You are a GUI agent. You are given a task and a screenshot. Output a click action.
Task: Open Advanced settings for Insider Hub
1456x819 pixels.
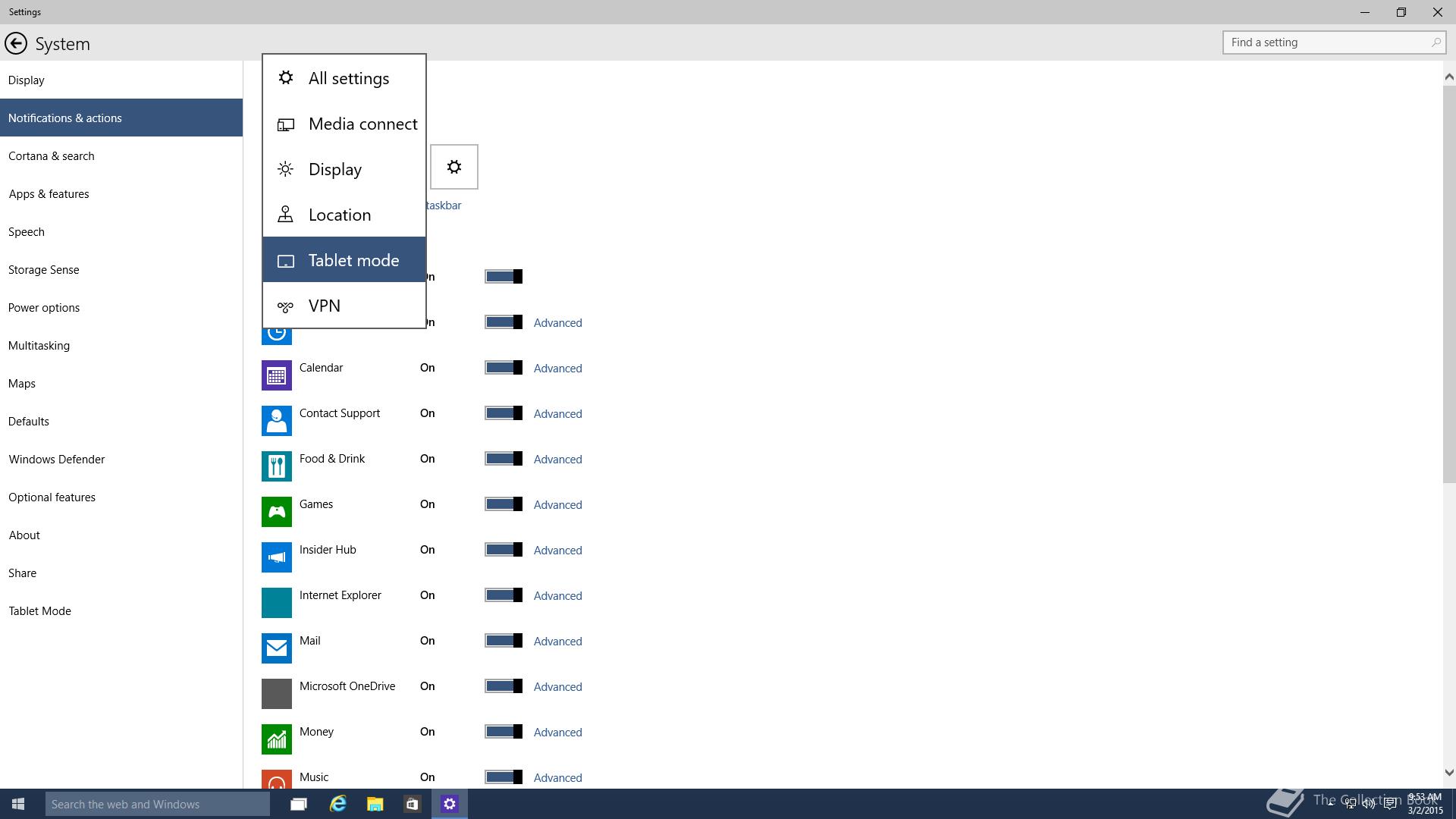pyautogui.click(x=557, y=551)
